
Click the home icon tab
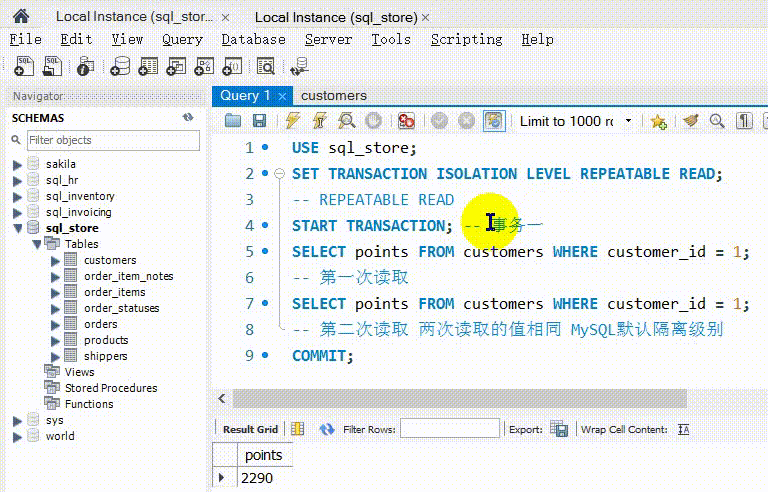[21, 17]
